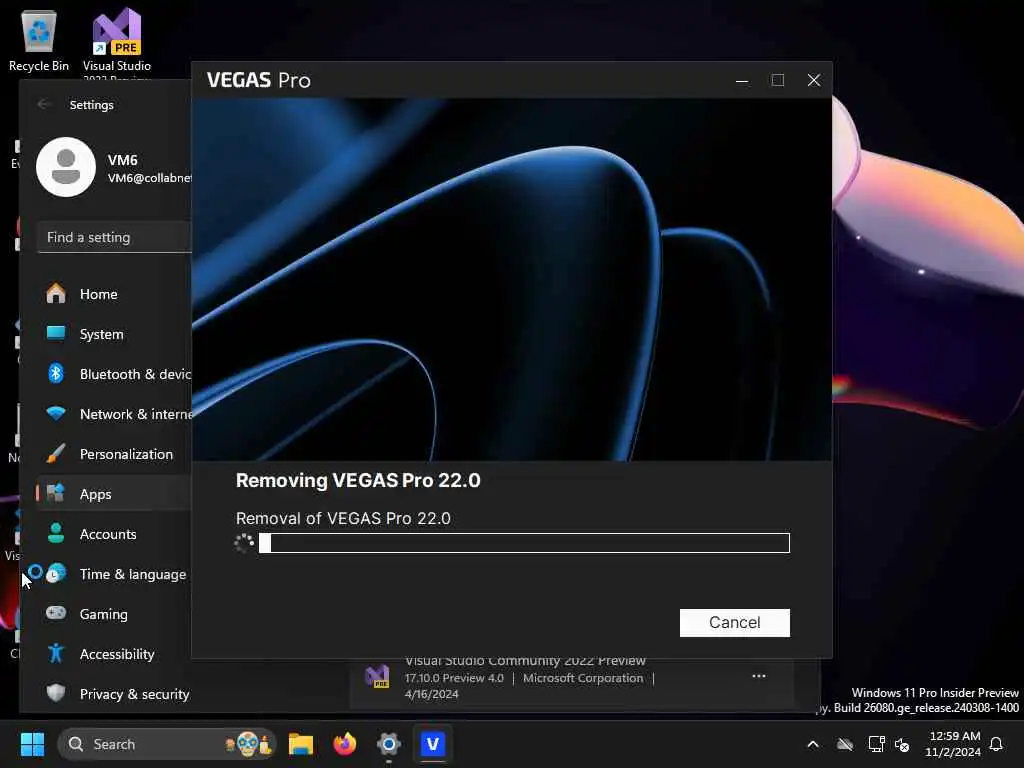Image resolution: width=1024 pixels, height=768 pixels.
Task: Show hidden system tray icons
Action: [x=813, y=744]
